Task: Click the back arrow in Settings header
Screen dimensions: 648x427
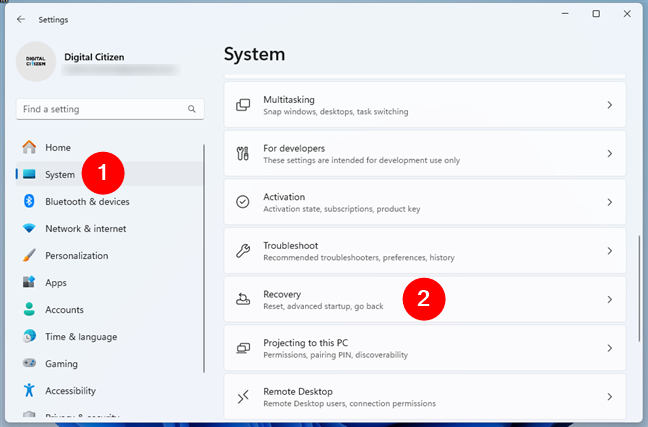Action: pyautogui.click(x=21, y=19)
